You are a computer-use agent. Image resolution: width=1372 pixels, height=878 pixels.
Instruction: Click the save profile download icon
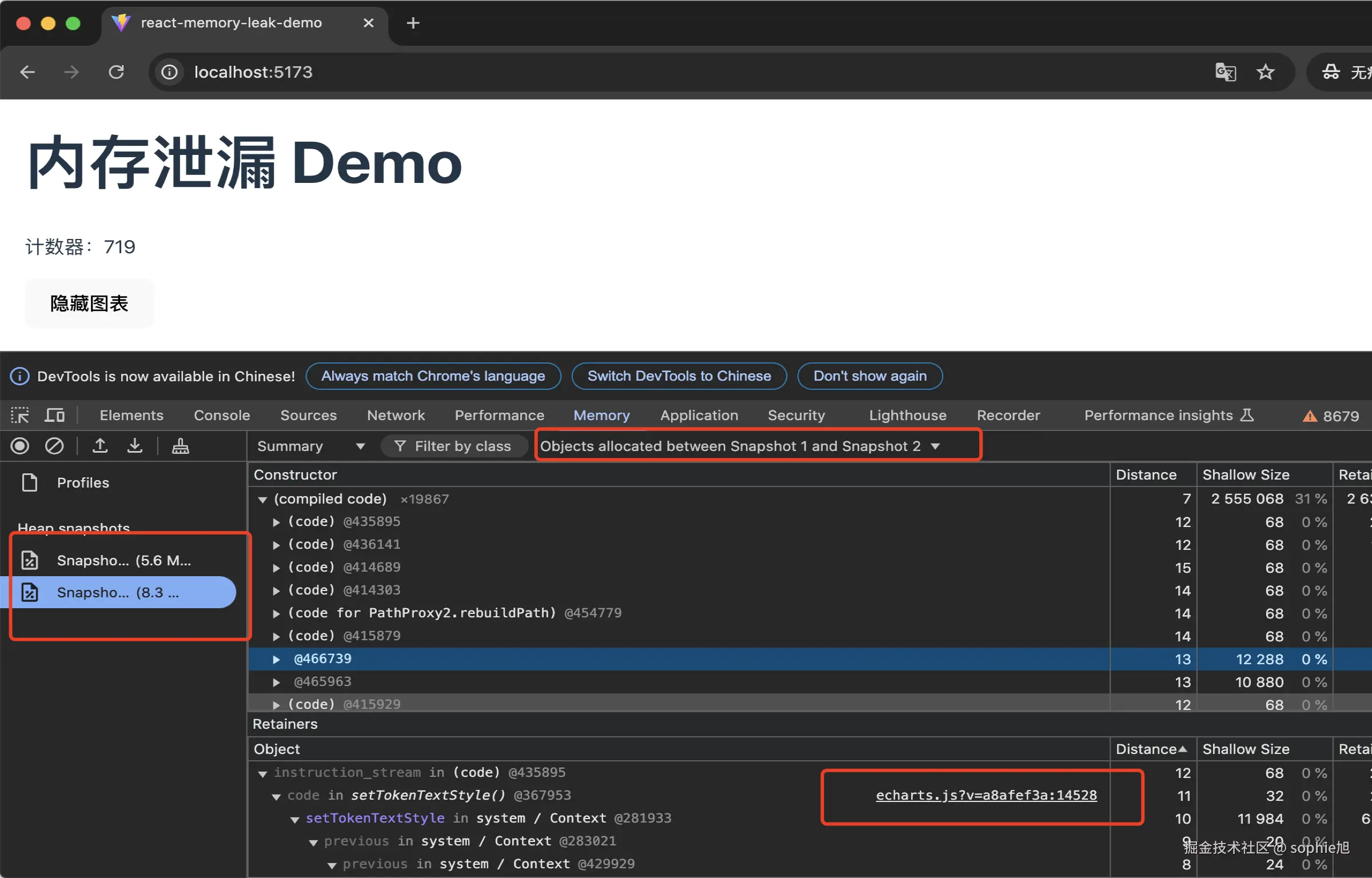click(x=135, y=446)
